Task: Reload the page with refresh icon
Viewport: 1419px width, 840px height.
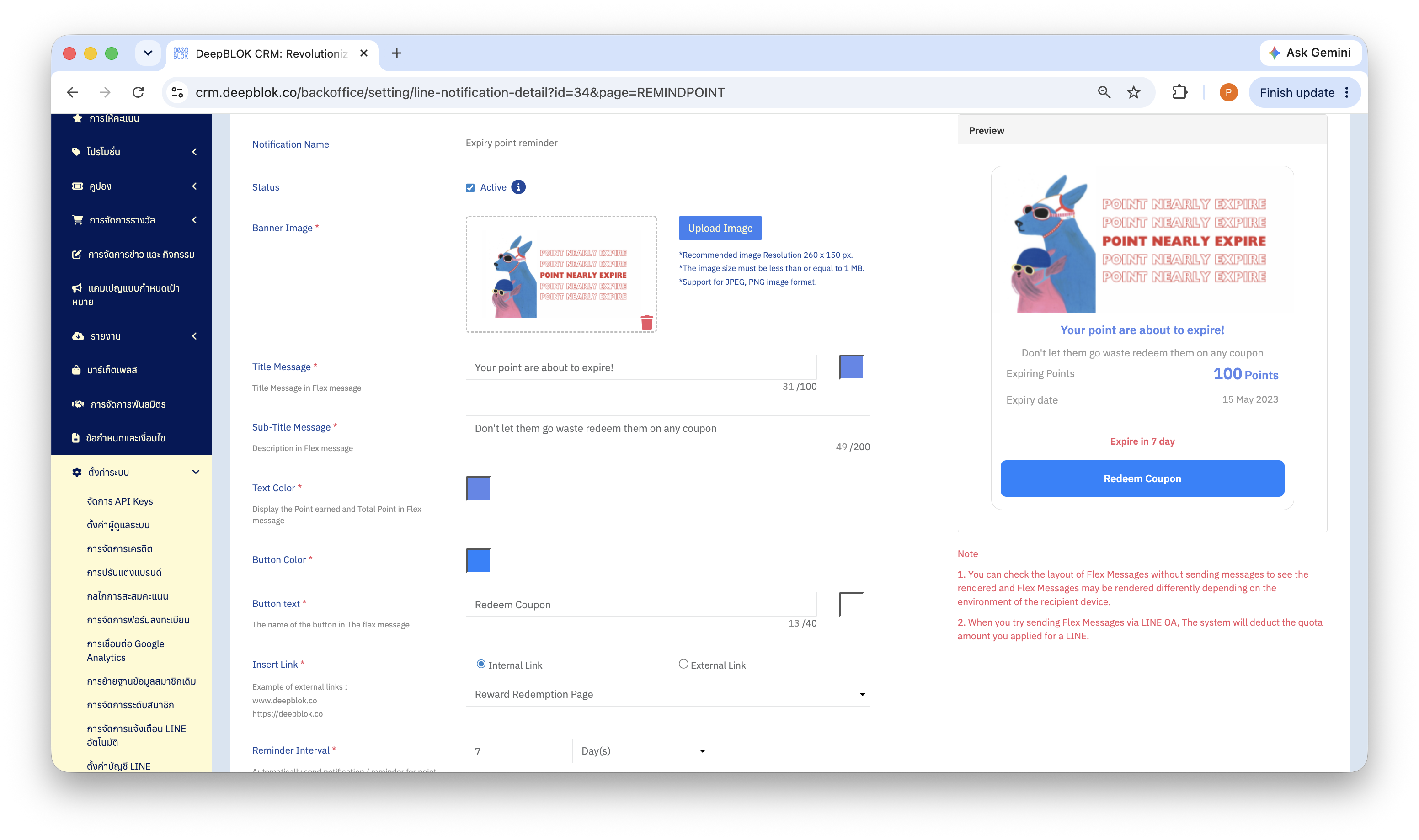Action: point(138,92)
